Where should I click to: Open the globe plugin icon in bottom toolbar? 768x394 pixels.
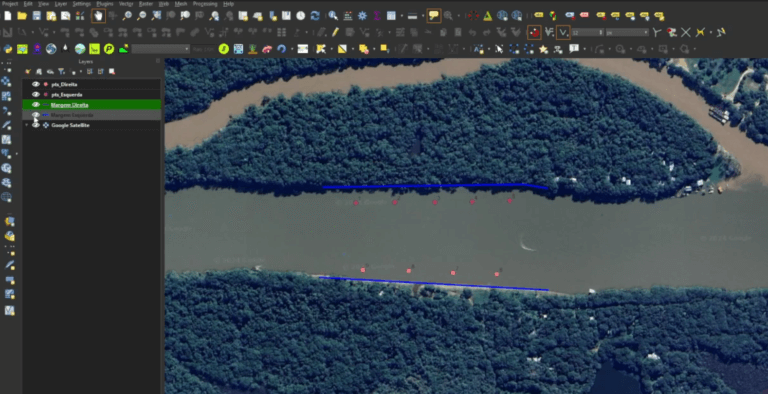tap(51, 49)
